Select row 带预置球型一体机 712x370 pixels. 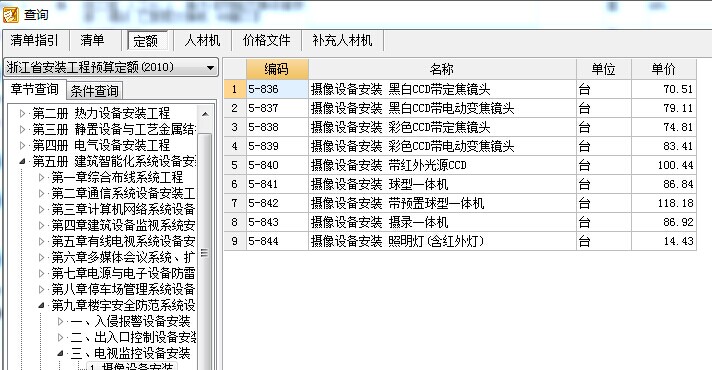(460, 203)
